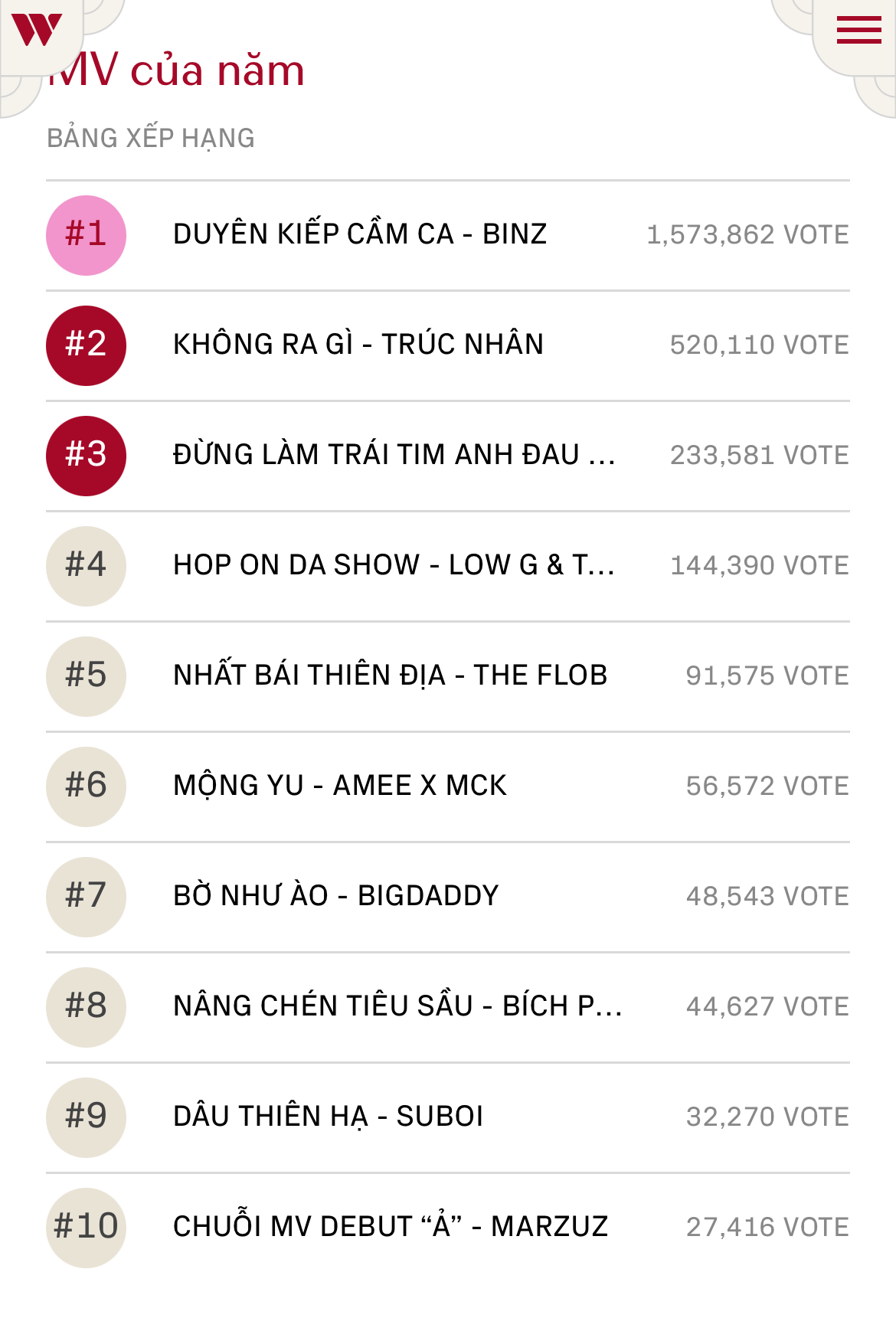896x1318 pixels.
Task: Open Dâu Thiên Hạ - Suboi entry
Action: tap(329, 1117)
